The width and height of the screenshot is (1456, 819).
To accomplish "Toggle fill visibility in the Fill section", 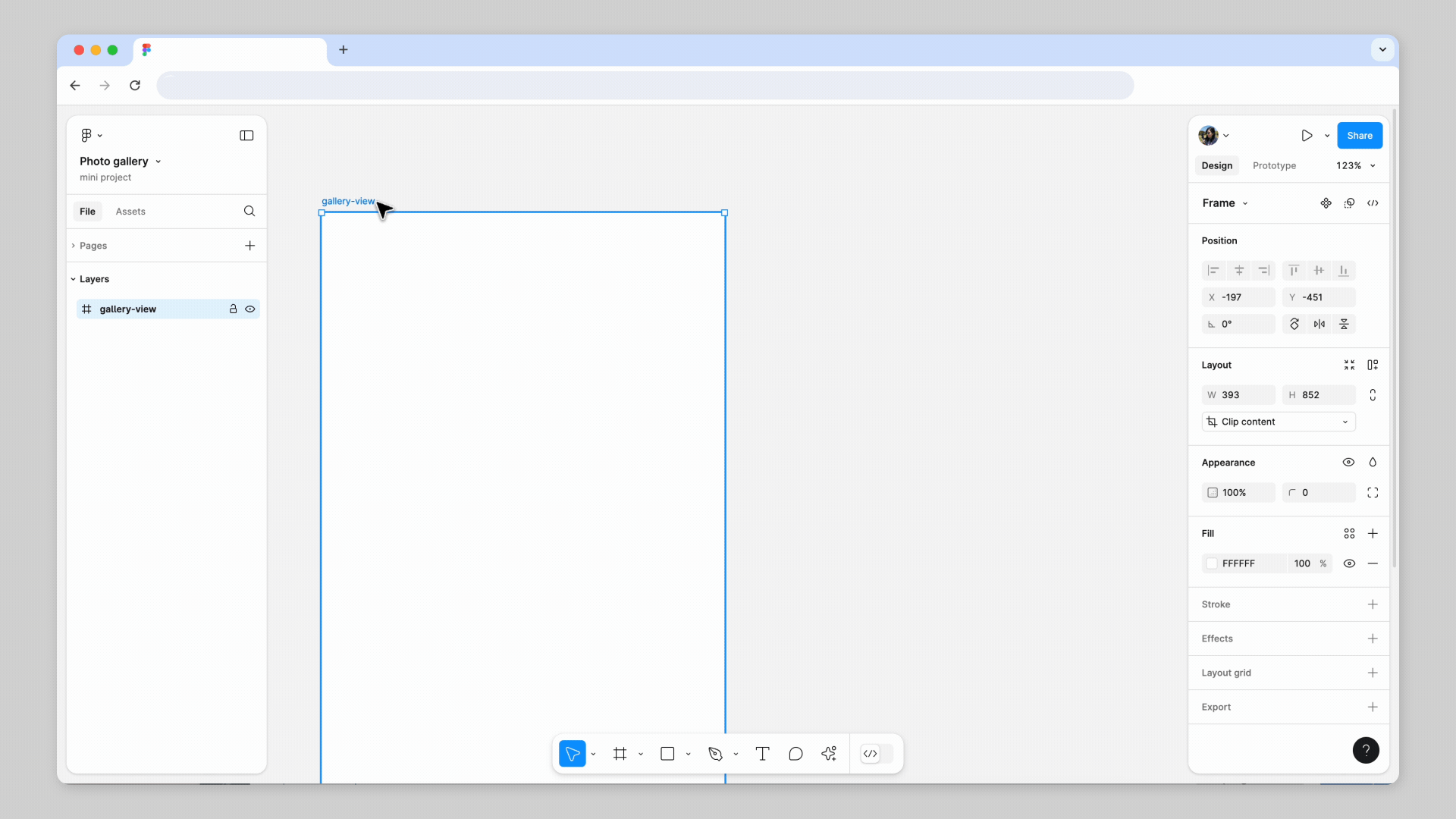I will (x=1349, y=563).
